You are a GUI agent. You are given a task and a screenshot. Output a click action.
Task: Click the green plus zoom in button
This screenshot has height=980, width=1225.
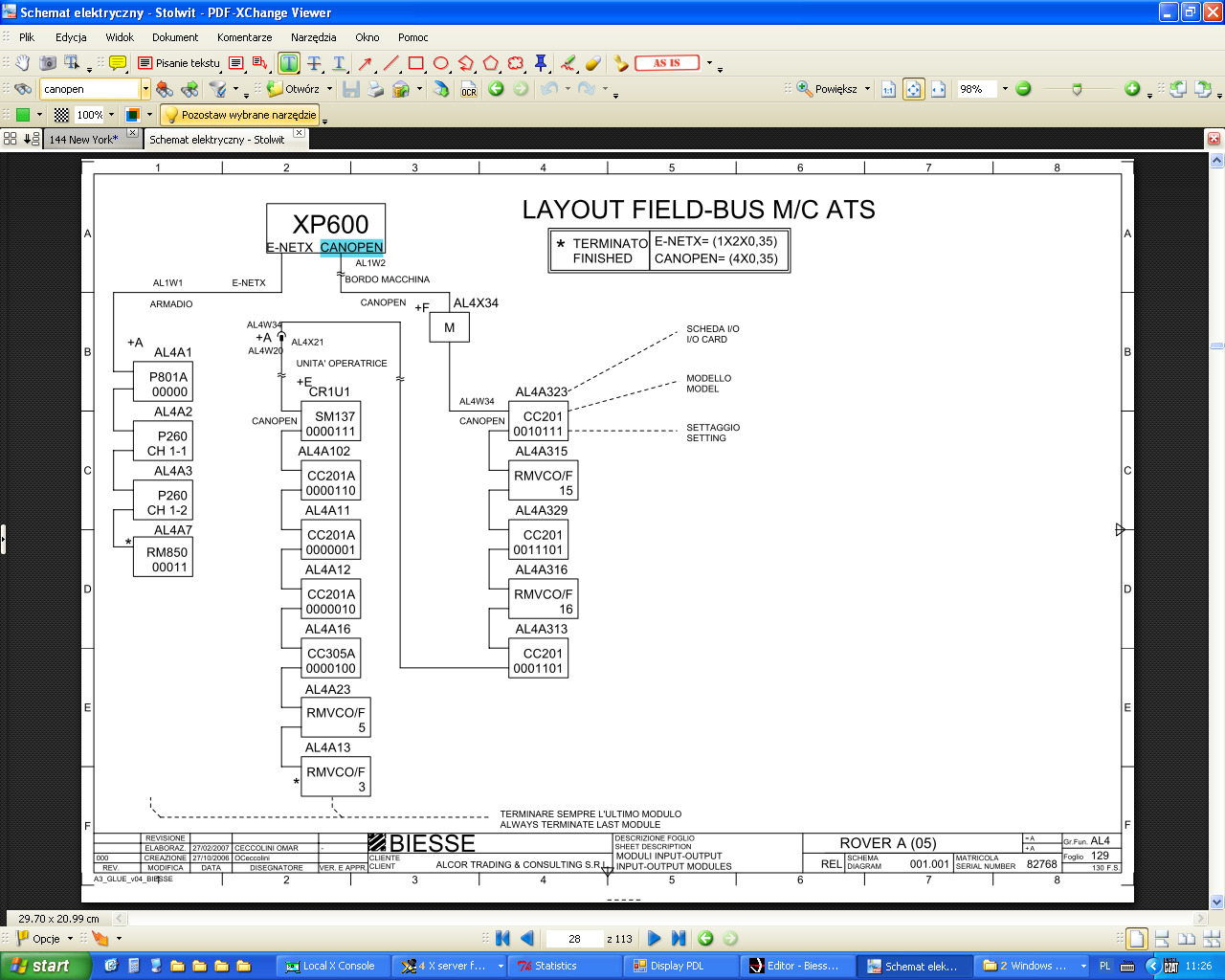click(1132, 89)
